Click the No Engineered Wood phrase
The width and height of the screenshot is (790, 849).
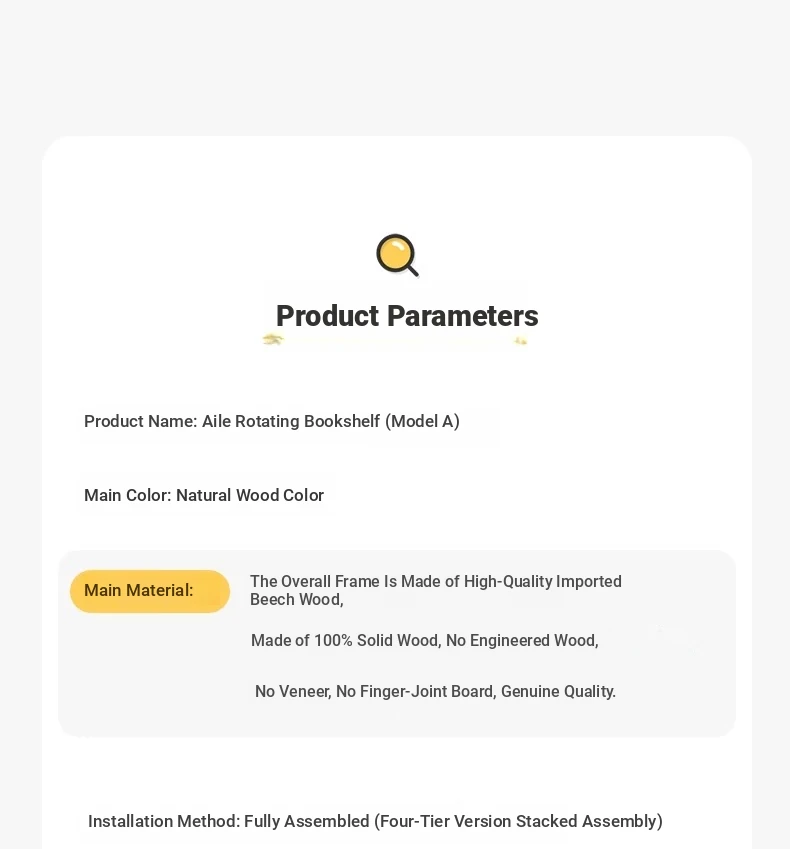point(523,641)
